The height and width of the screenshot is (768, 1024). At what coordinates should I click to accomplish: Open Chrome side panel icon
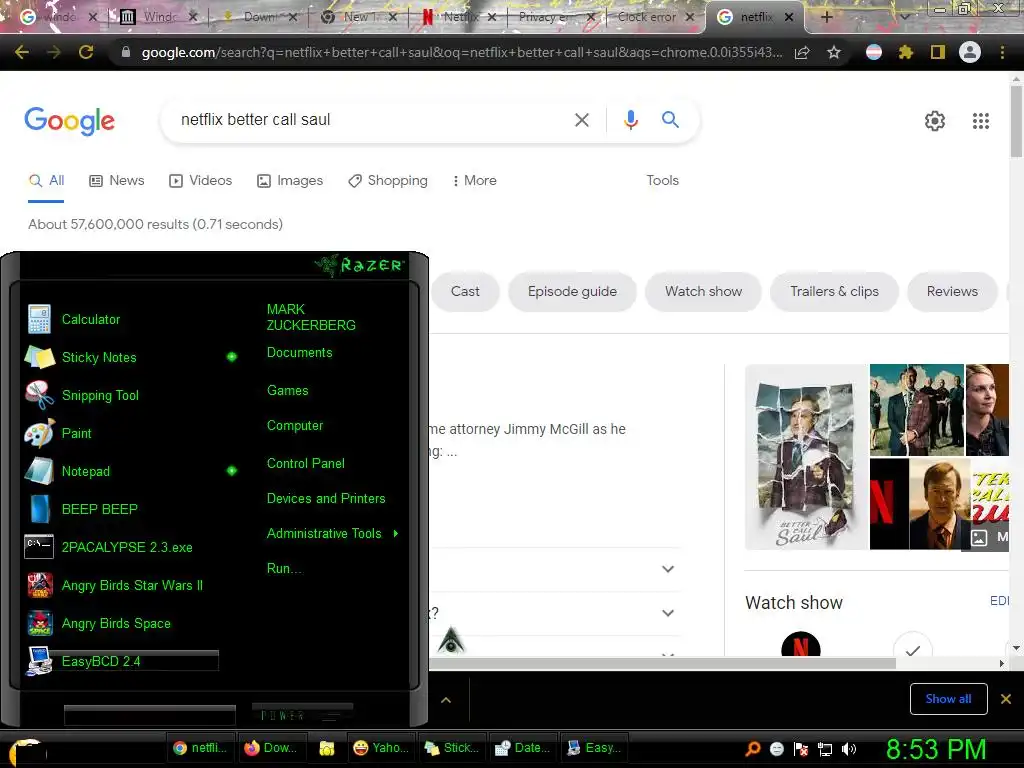[x=938, y=52]
